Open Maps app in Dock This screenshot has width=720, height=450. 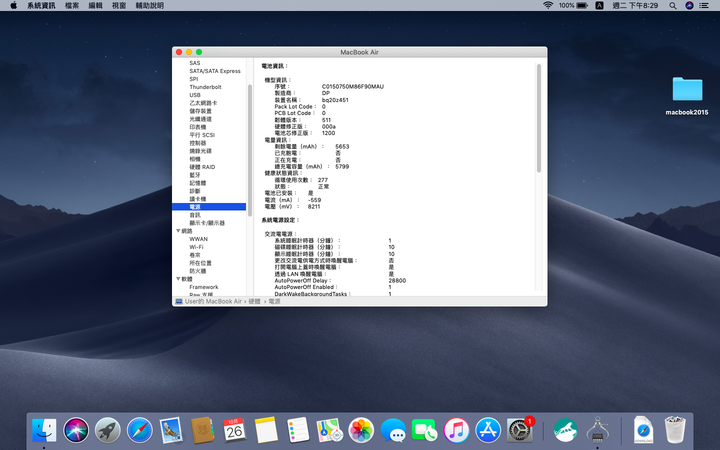(x=330, y=431)
